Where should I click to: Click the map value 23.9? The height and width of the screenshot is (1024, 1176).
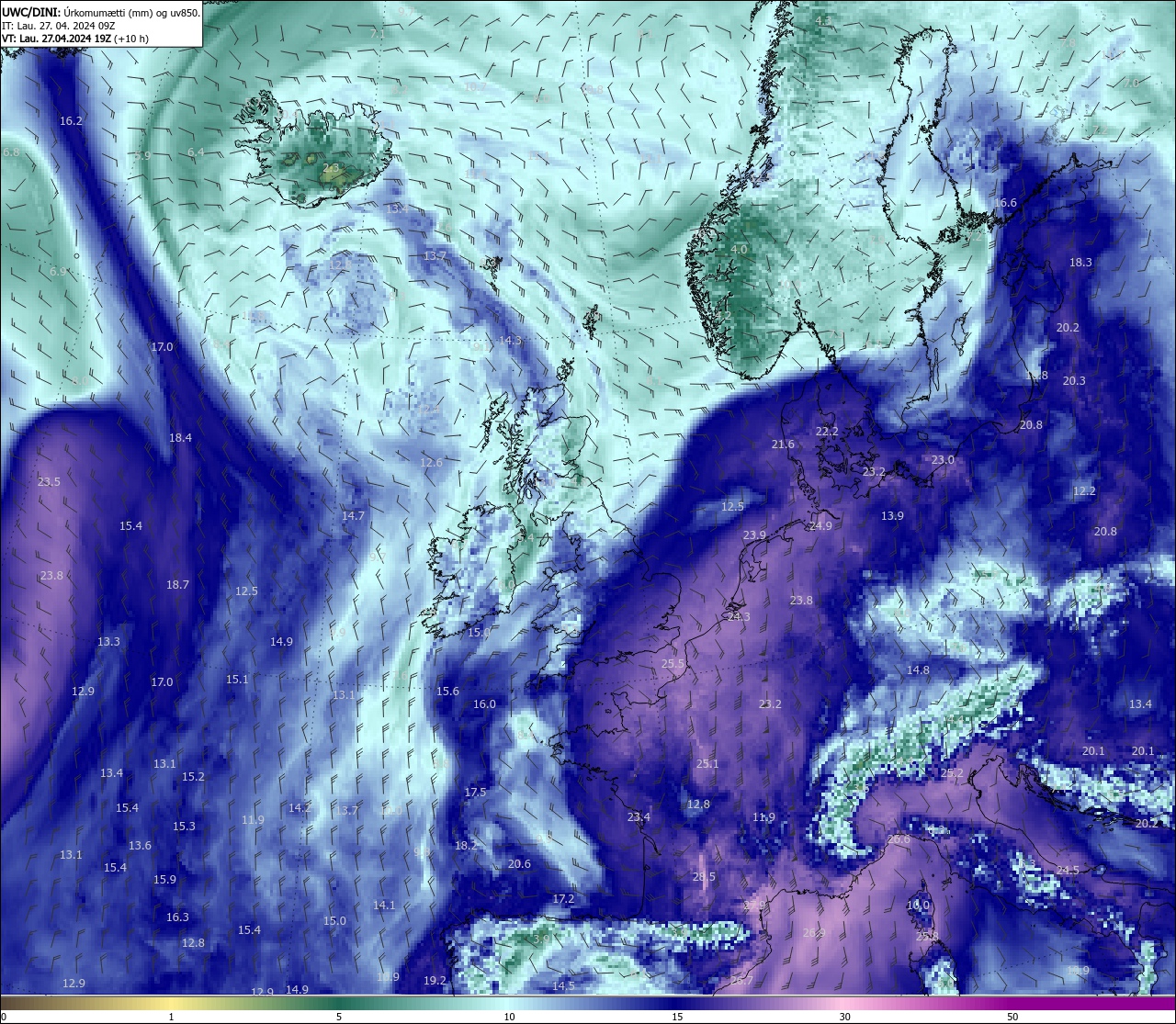[754, 535]
